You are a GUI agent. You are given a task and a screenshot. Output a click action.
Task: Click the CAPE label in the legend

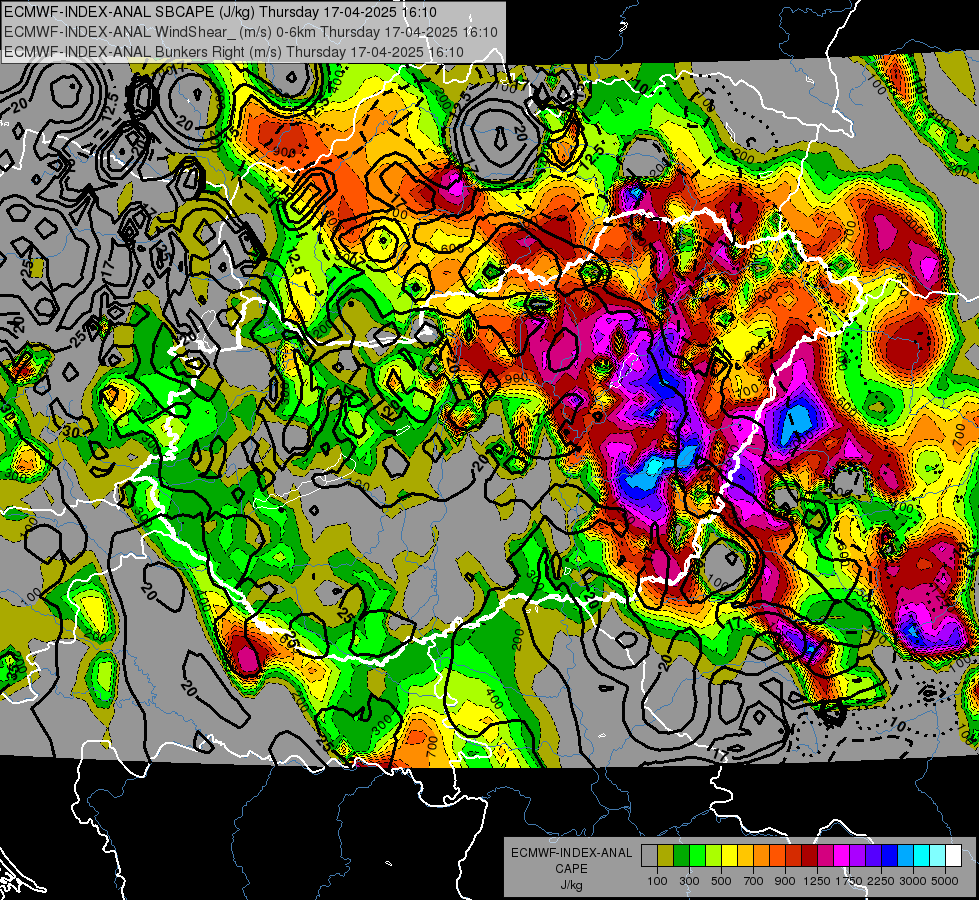tap(571, 869)
